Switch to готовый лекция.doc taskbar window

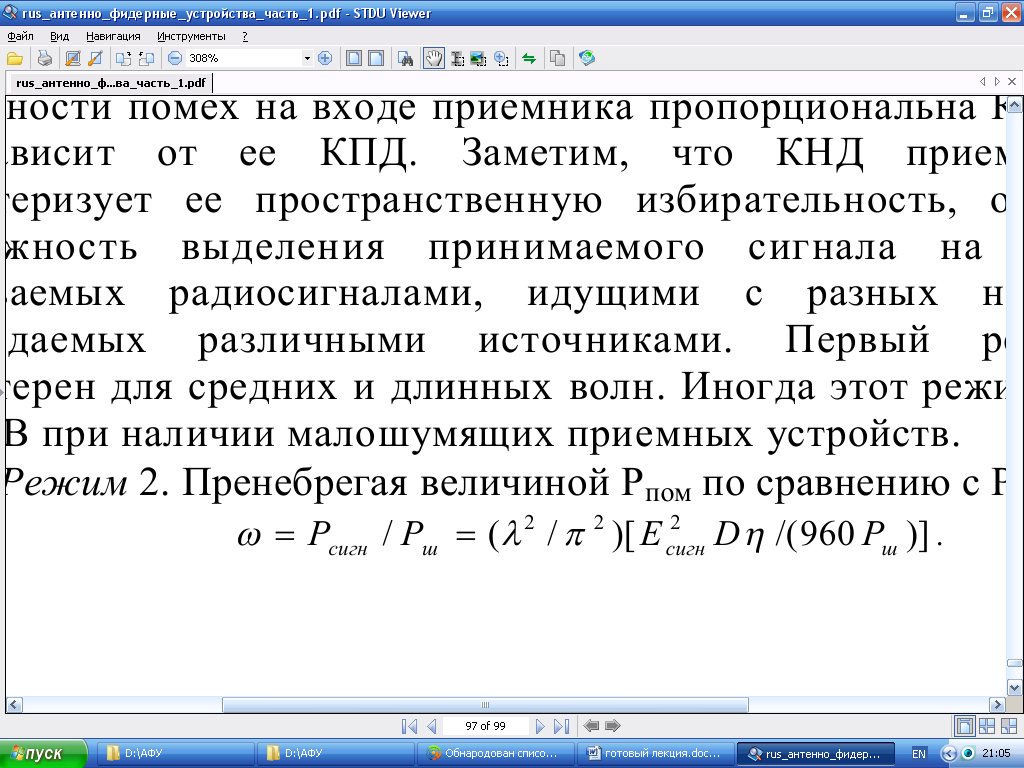(x=655, y=753)
